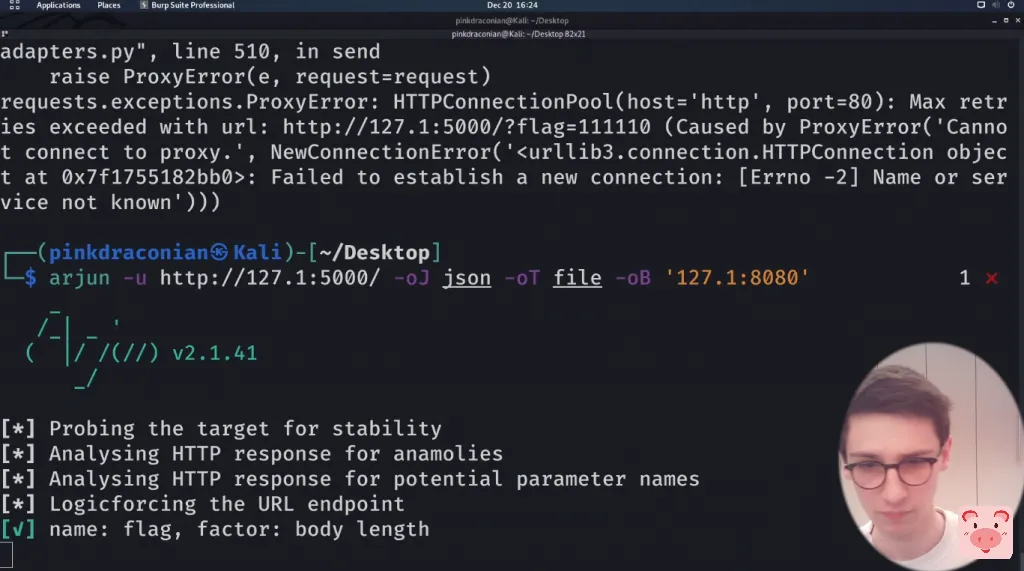Screen dimensions: 1024x571
Task: Click the pink pig sticker icon
Action: click(x=984, y=531)
